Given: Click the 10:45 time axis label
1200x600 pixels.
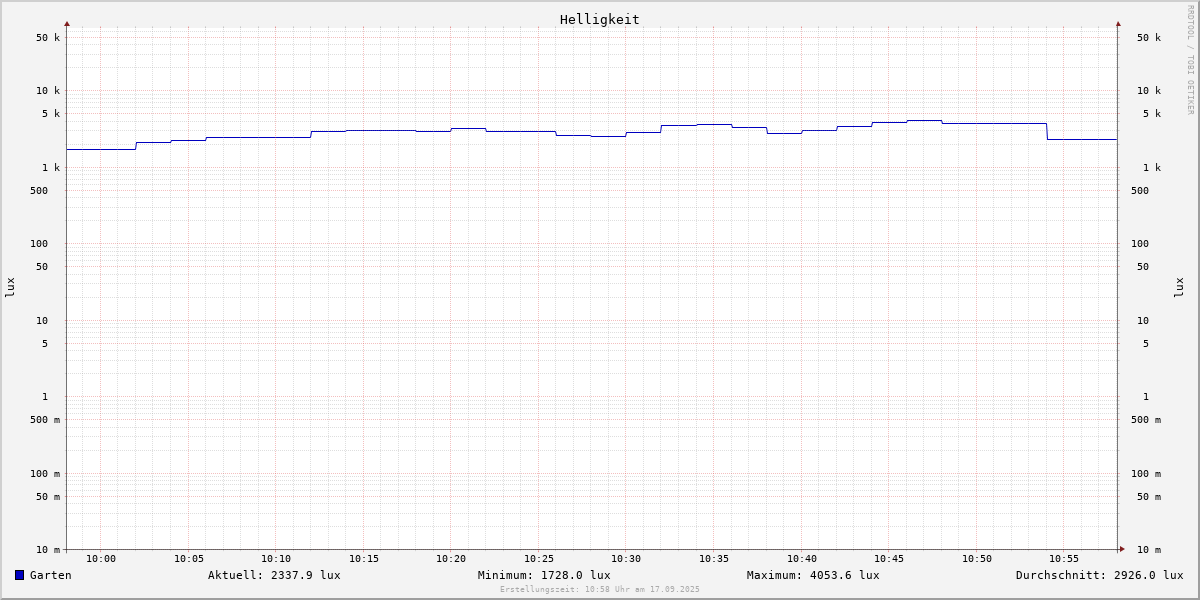Looking at the screenshot, I should [x=889, y=559].
